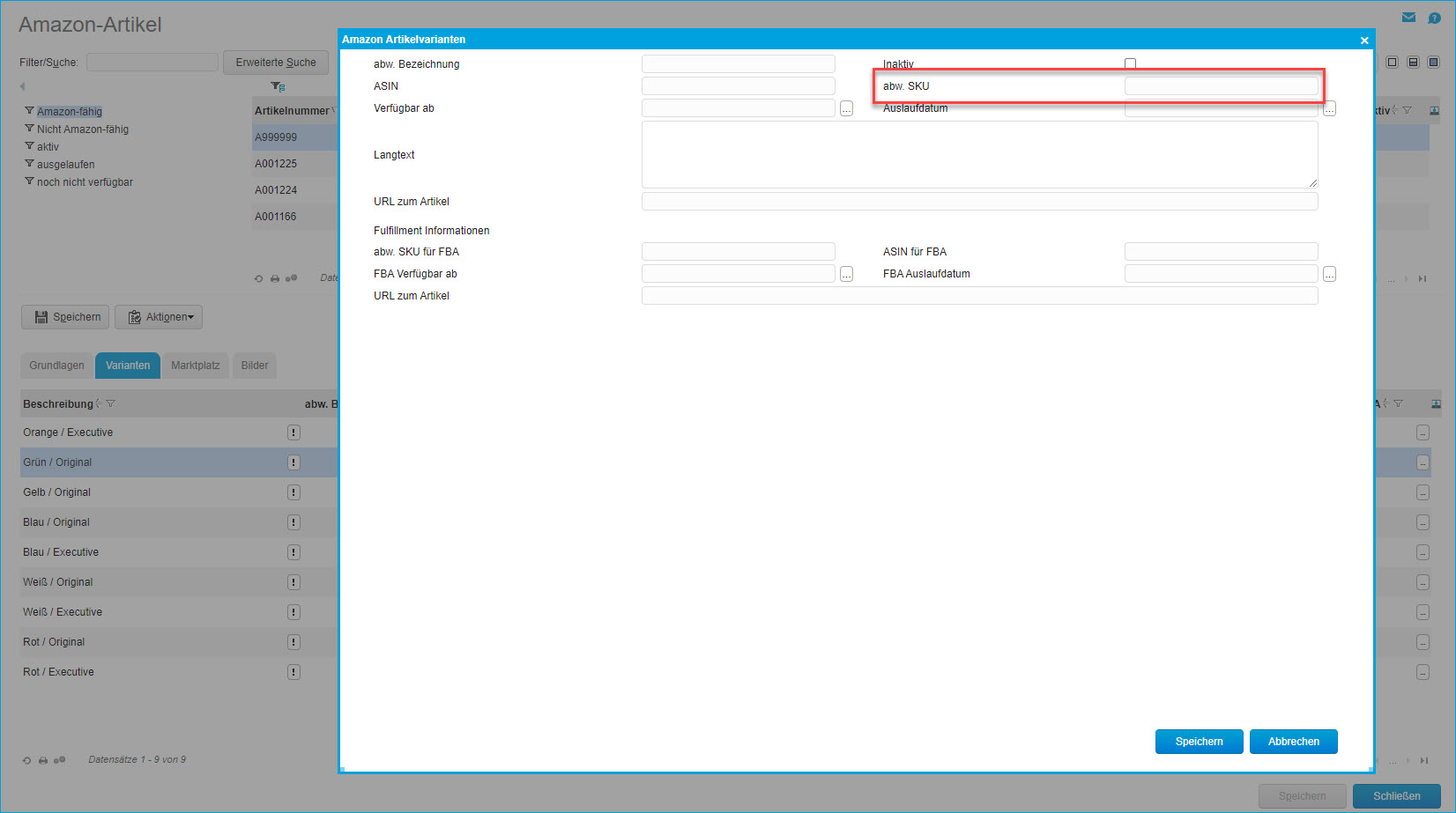Click the export icon in the variants table header
Screen dimensions: 1456x813
(x=1435, y=403)
